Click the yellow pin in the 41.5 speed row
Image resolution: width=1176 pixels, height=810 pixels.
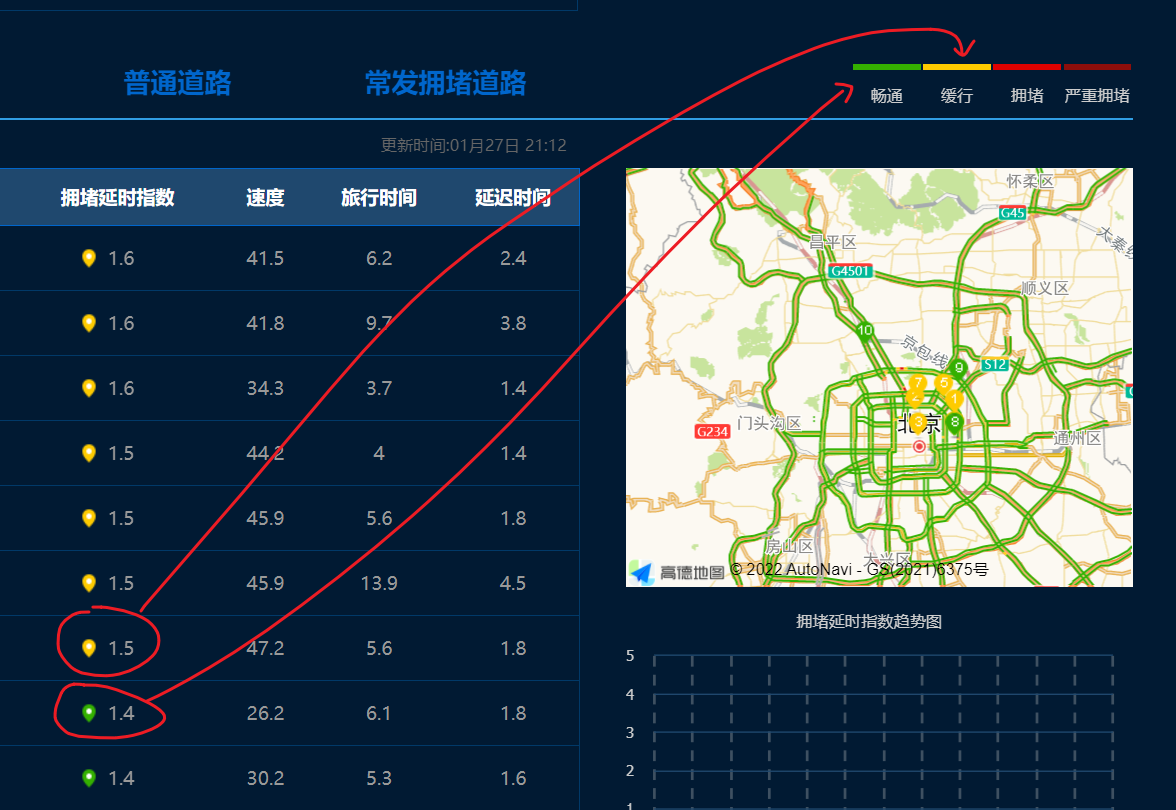pos(88,258)
